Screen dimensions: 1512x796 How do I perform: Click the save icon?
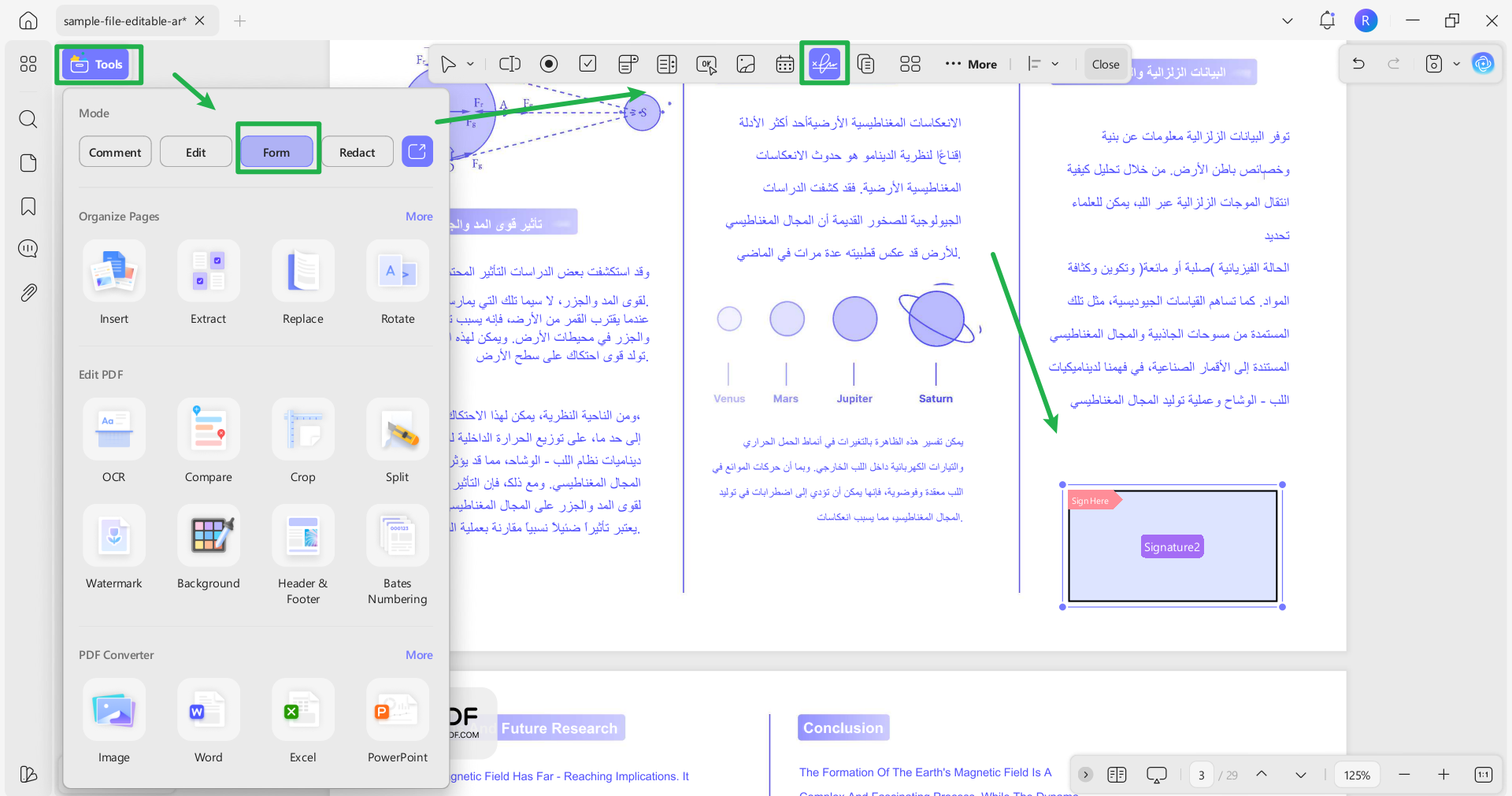click(1434, 64)
